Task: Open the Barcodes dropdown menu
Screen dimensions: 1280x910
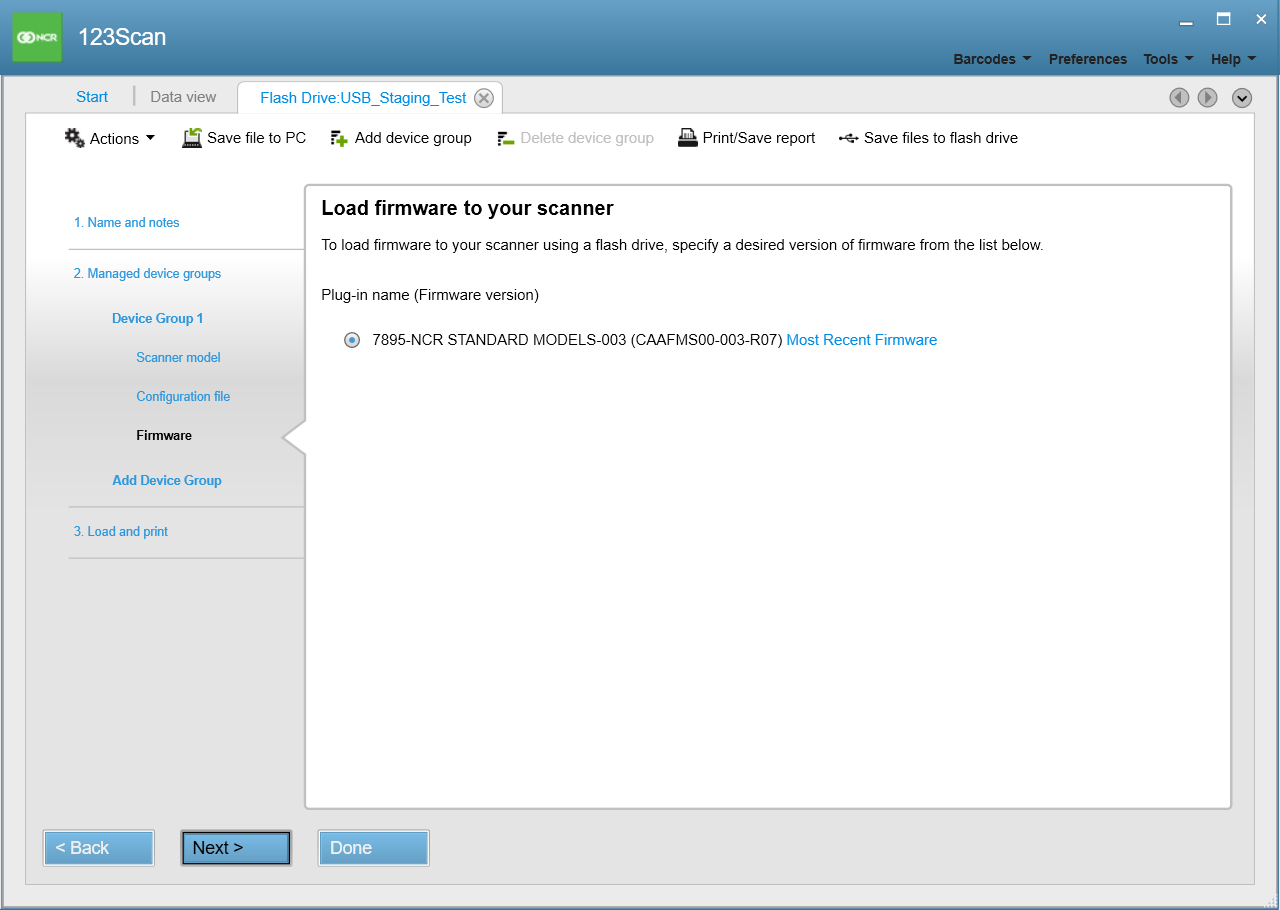Action: coord(992,59)
